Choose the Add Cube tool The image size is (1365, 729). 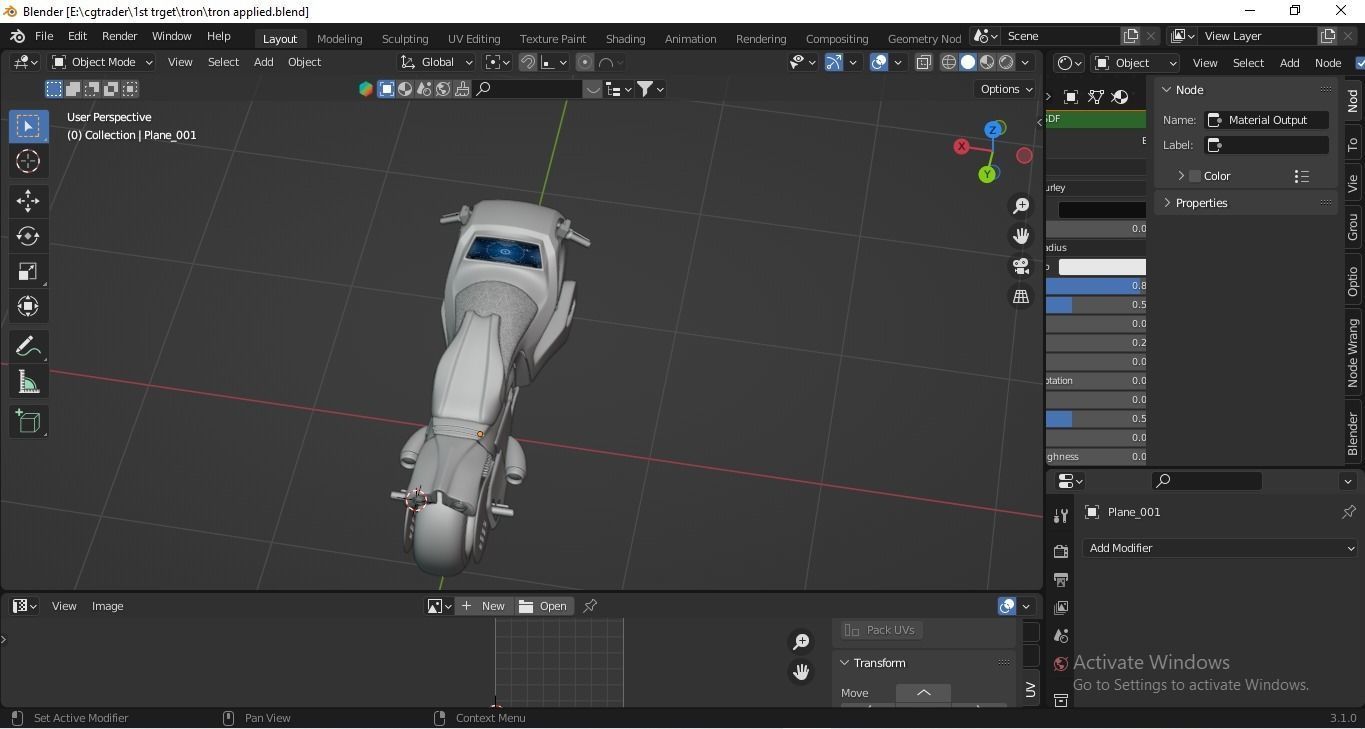(28, 422)
